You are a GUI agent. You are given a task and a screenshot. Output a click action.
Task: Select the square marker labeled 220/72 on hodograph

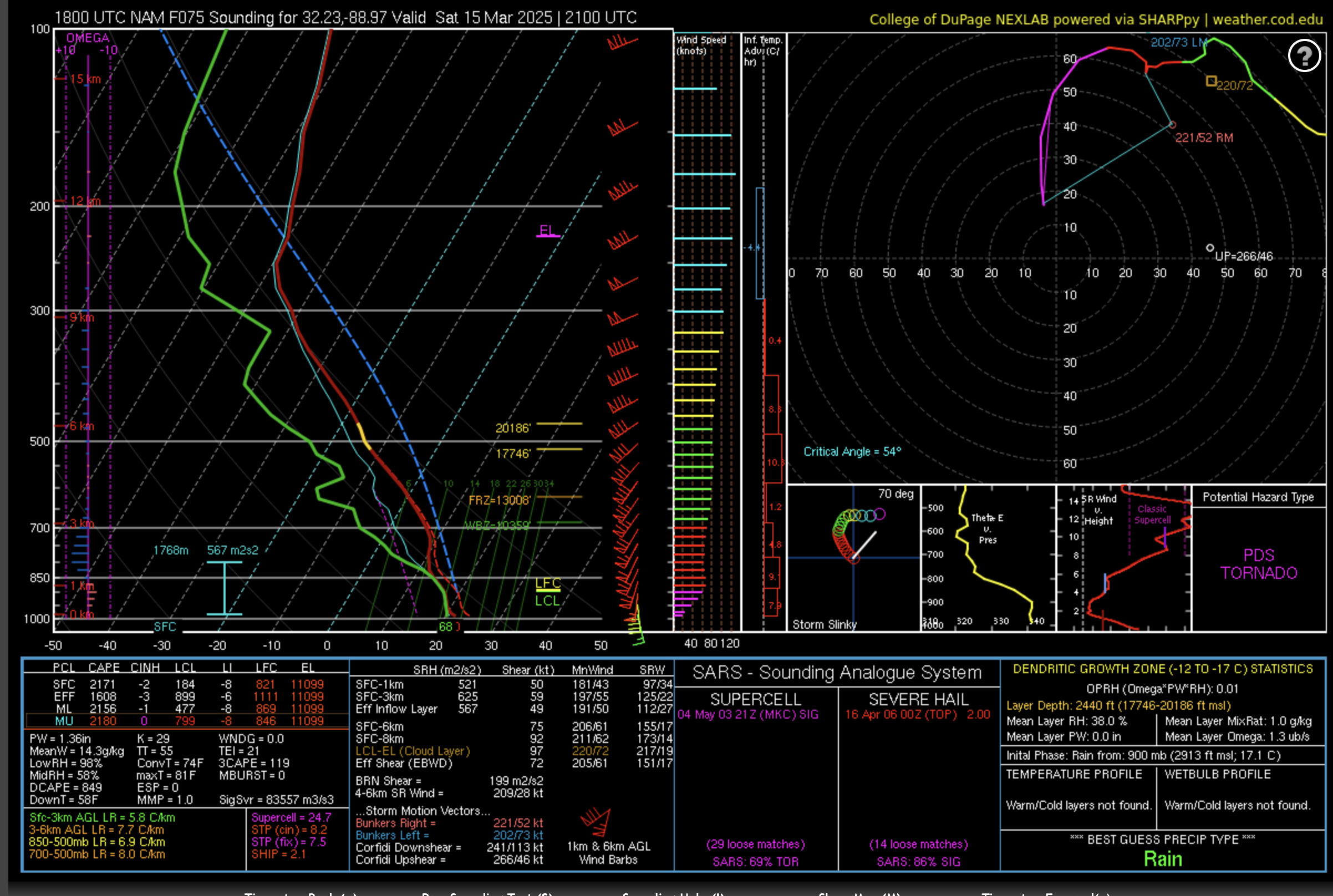pyautogui.click(x=1210, y=81)
